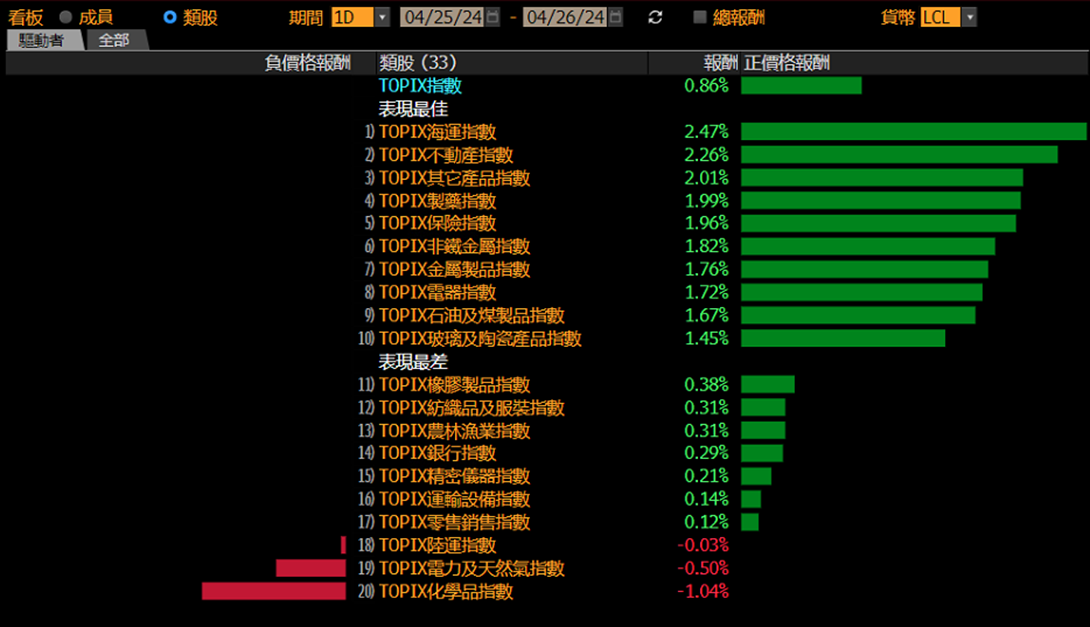Click the red bar for TOPIX化學品指數
Image resolution: width=1090 pixels, height=627 pixels.
(273, 591)
